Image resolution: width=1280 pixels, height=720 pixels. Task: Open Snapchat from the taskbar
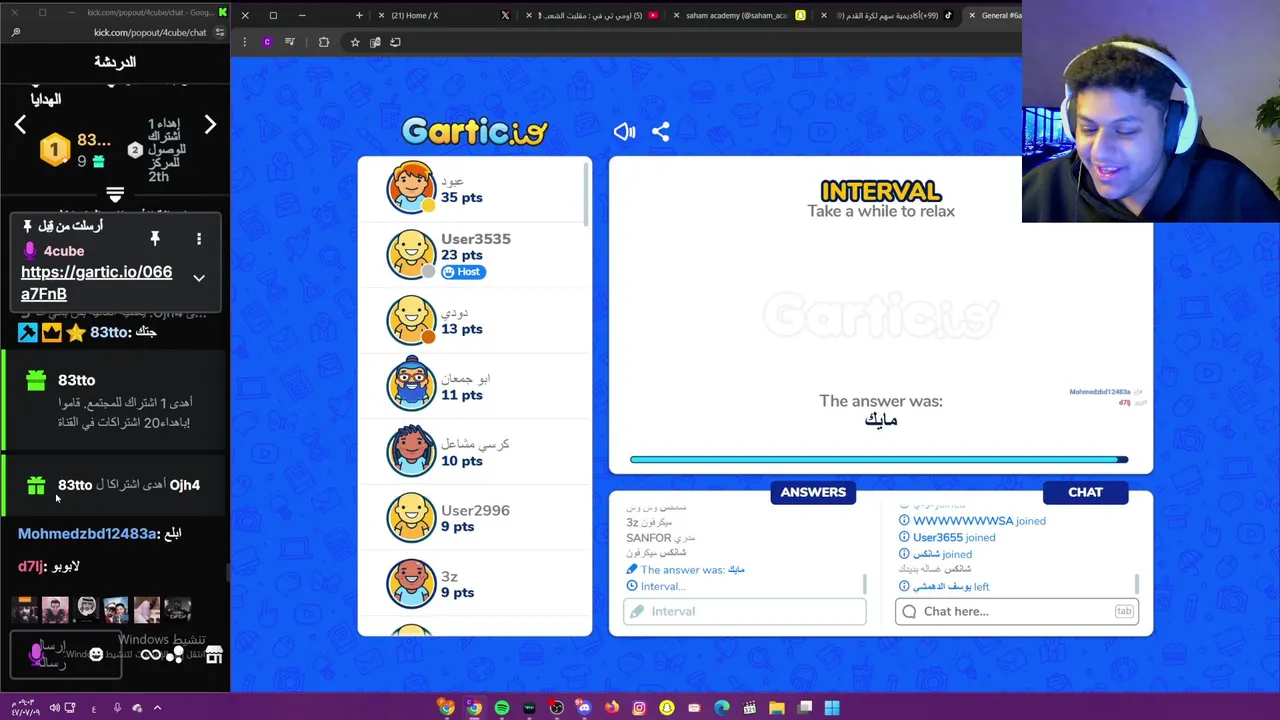coord(666,708)
